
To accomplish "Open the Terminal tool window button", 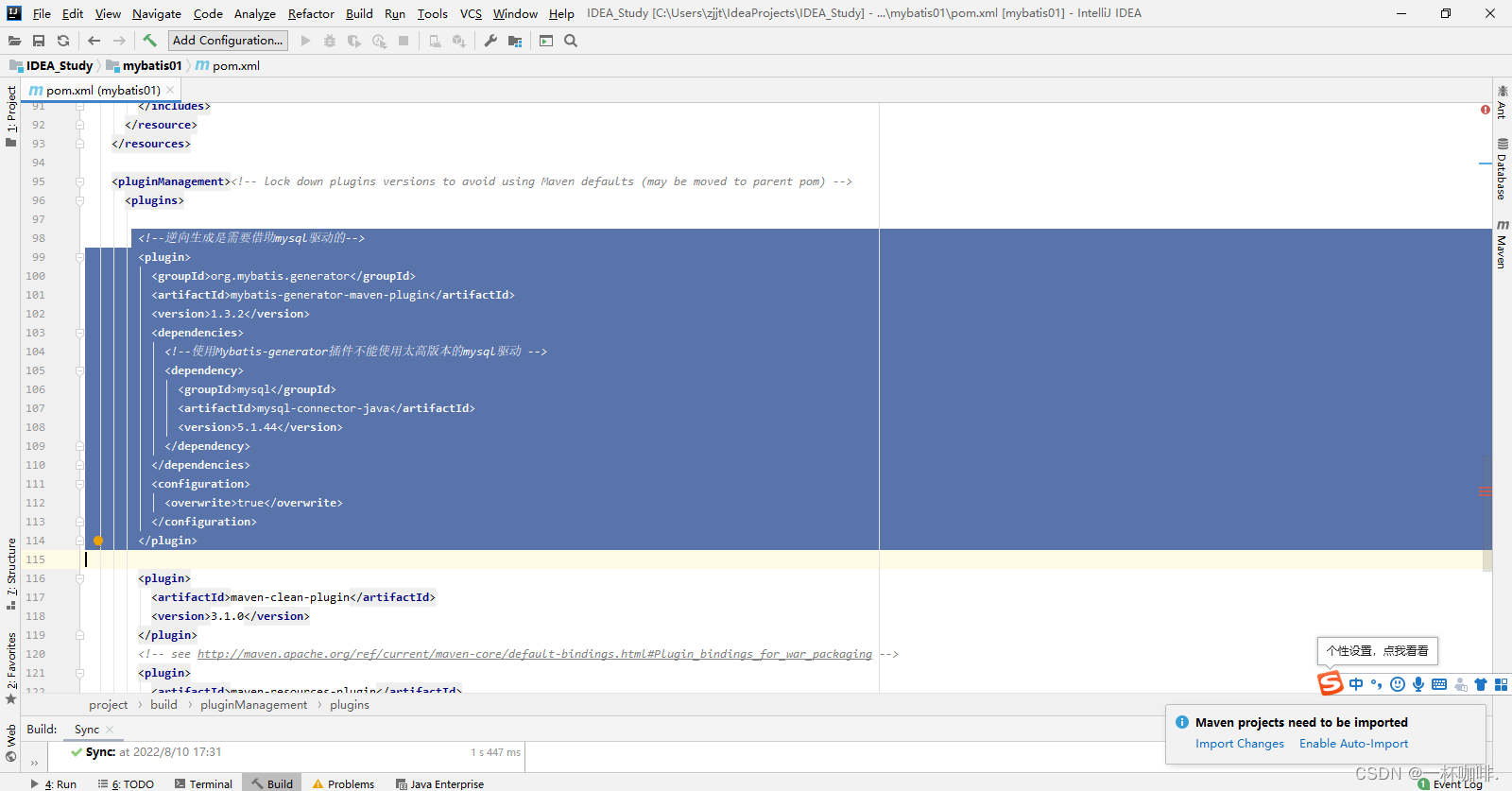I will coord(203,783).
